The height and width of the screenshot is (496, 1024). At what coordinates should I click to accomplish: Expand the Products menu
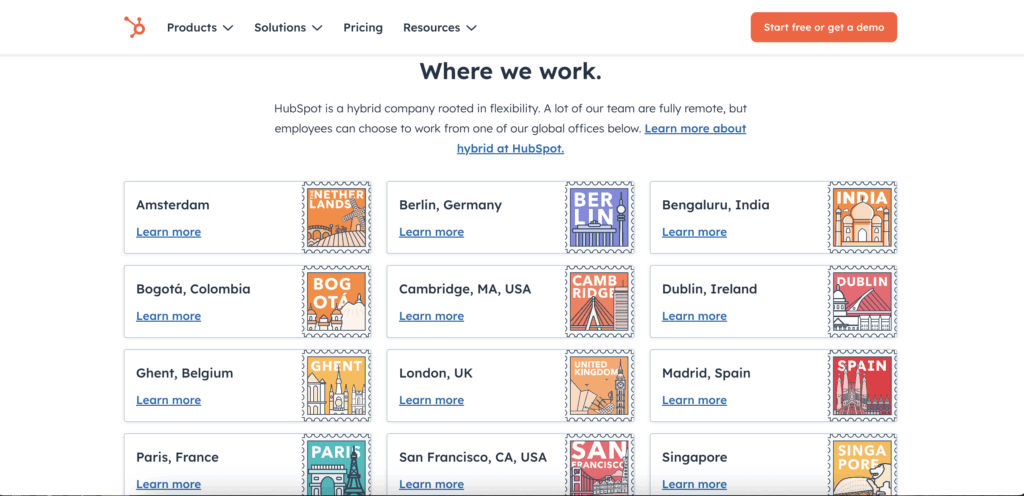[x=200, y=27]
